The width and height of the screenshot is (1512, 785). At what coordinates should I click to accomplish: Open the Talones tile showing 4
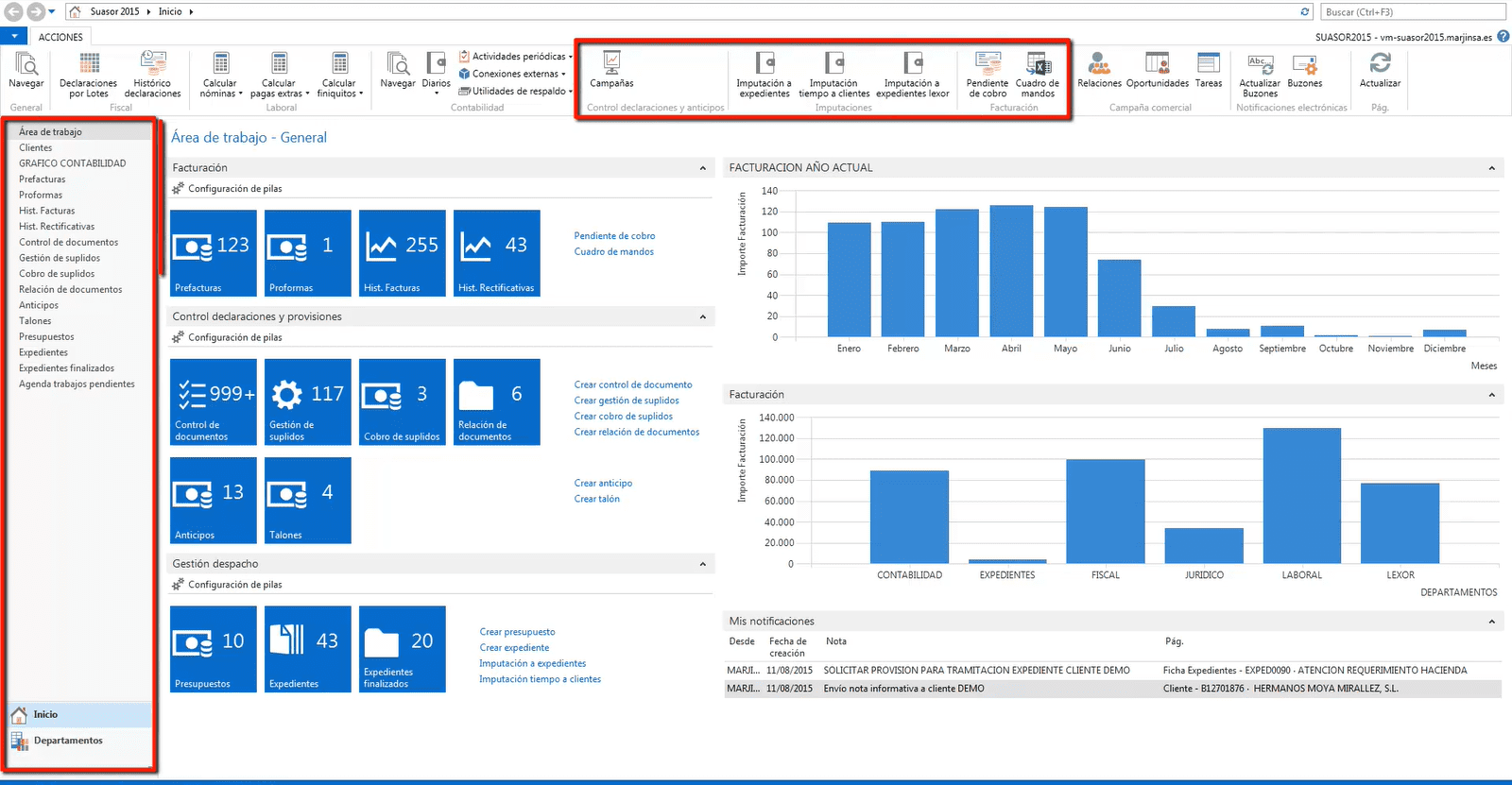[x=308, y=501]
